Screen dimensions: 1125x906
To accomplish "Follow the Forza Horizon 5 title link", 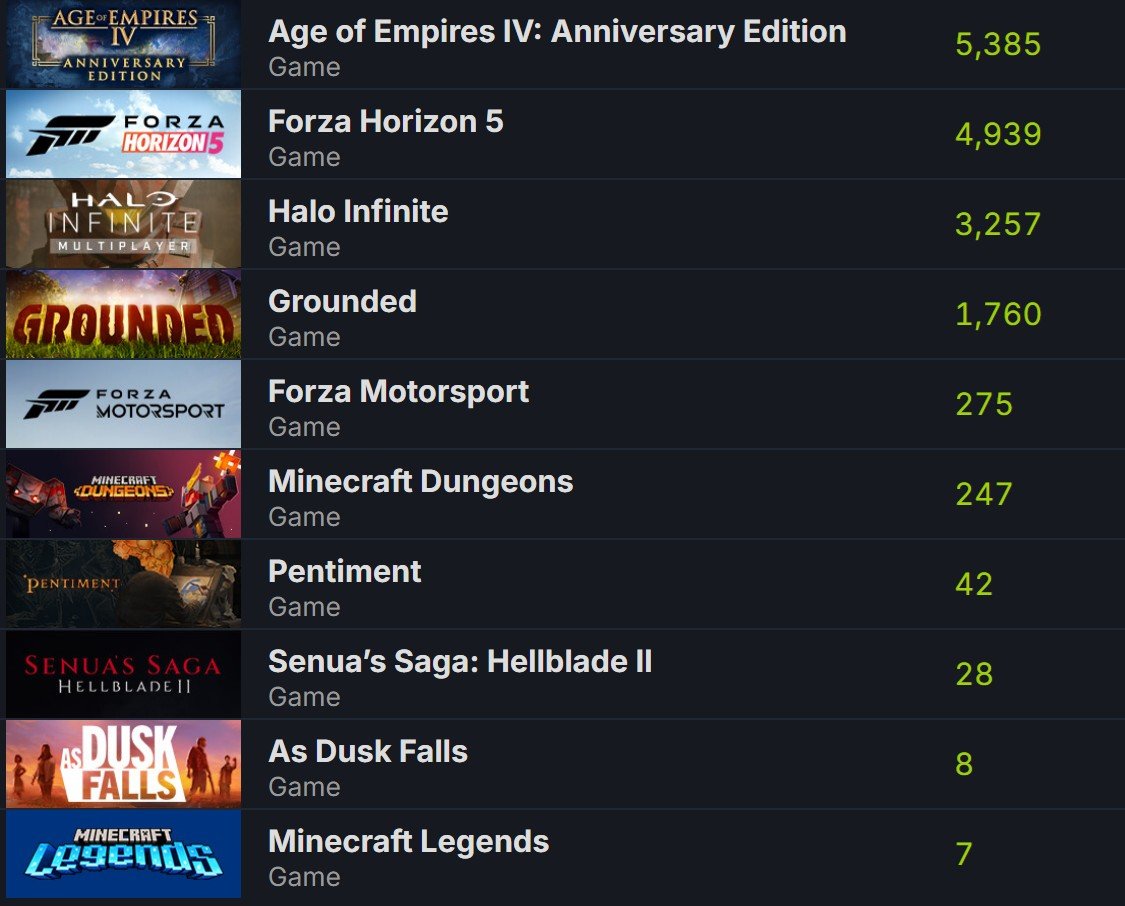I will (385, 121).
